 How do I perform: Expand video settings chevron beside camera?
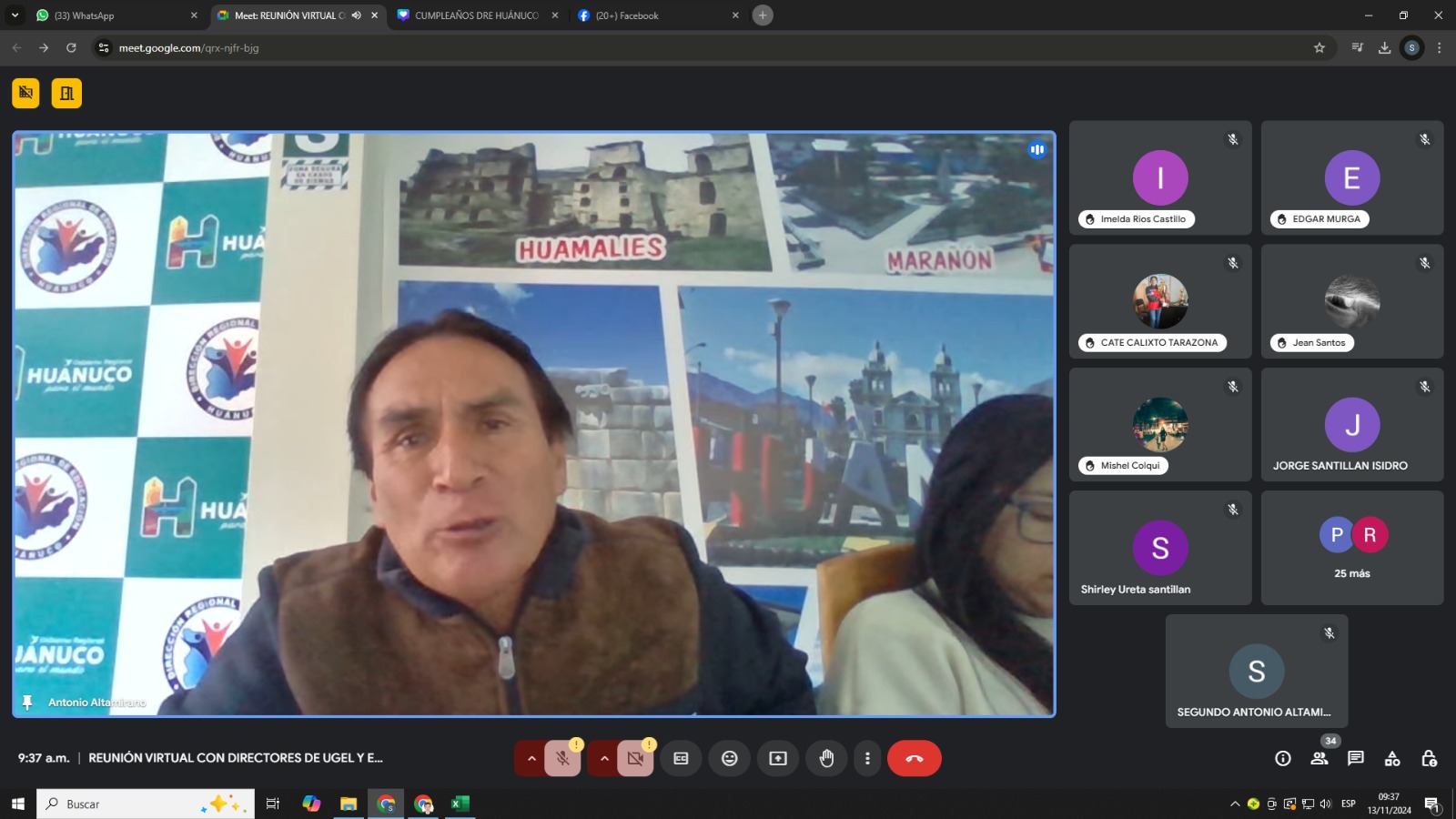coord(603,758)
